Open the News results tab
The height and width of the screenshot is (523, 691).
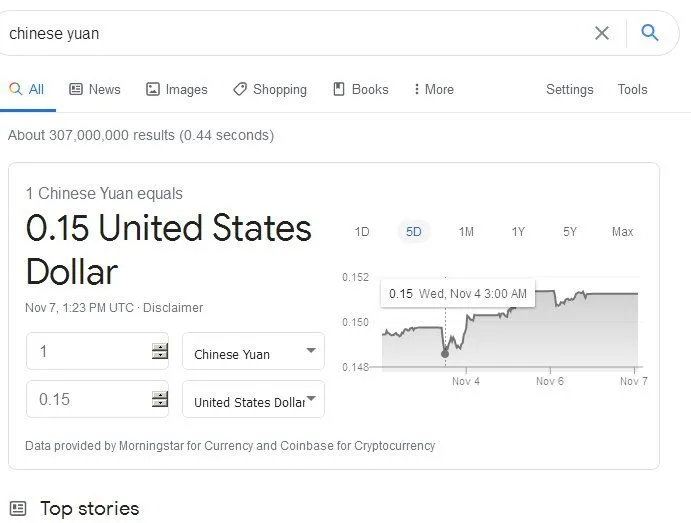tap(95, 89)
